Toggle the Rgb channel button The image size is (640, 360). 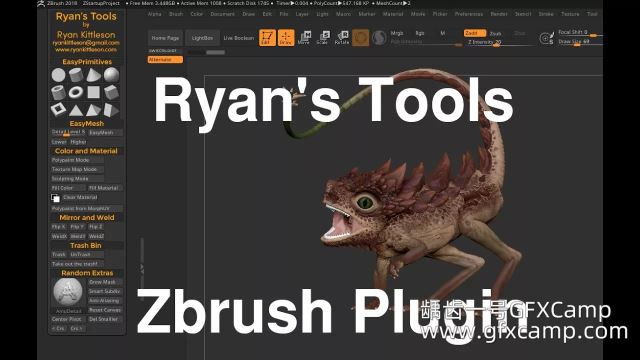[x=420, y=33]
